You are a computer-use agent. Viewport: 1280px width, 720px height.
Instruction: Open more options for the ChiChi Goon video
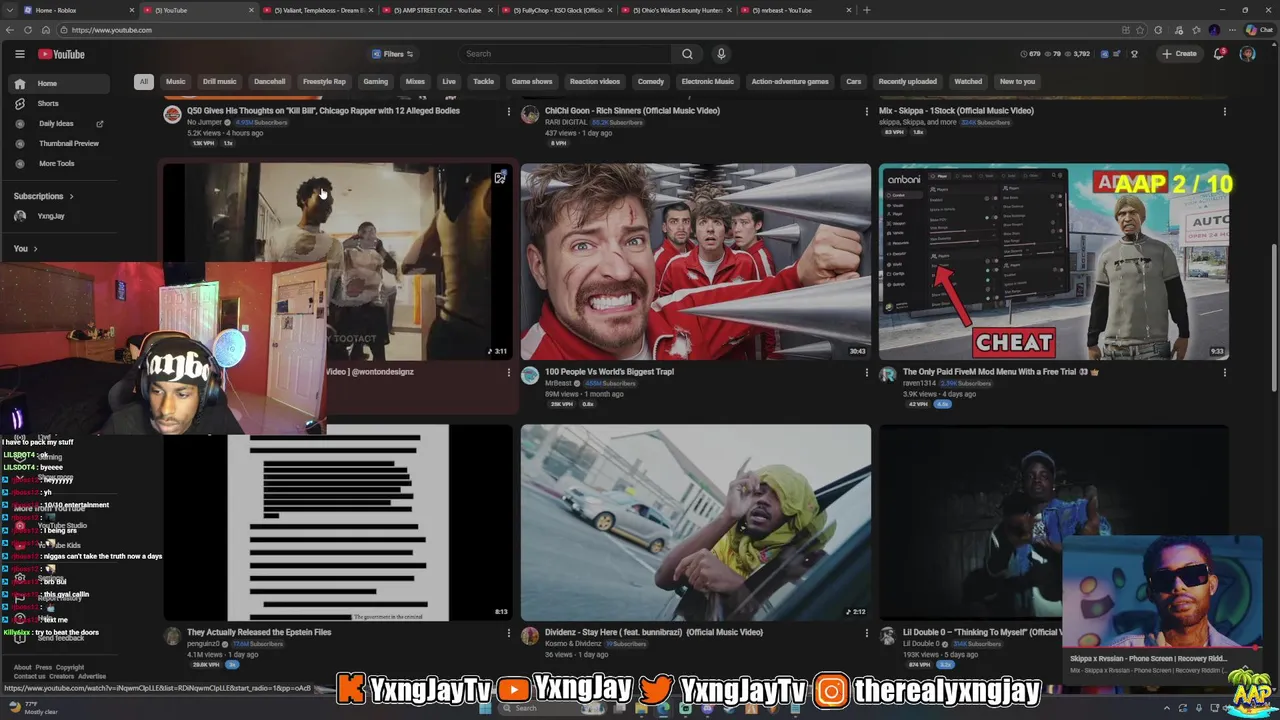(866, 112)
